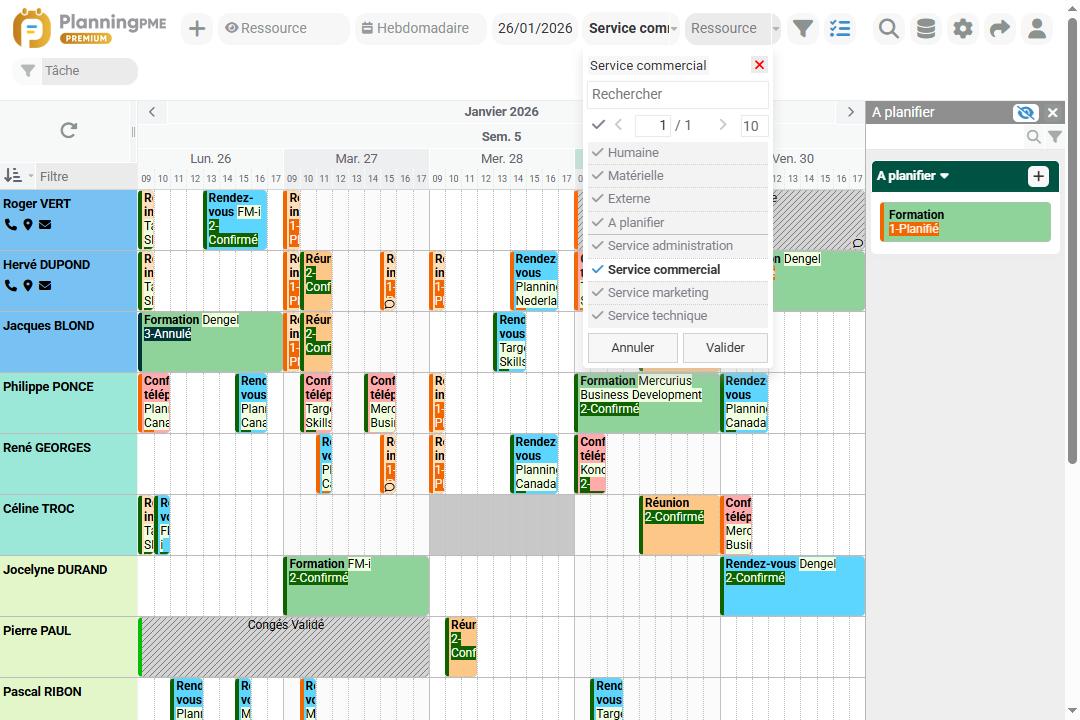This screenshot has width=1080, height=720.
Task: Open the user profile icon
Action: [x=1037, y=29]
